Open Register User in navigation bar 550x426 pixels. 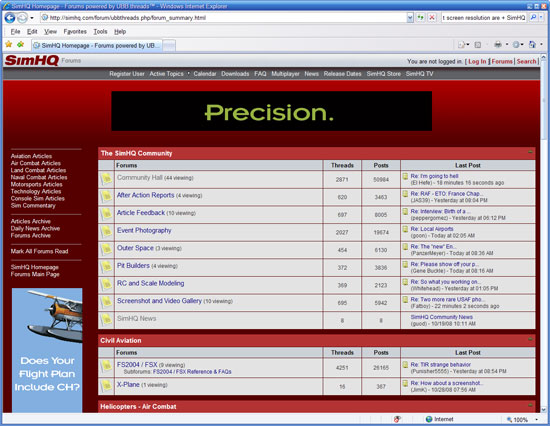(127, 74)
